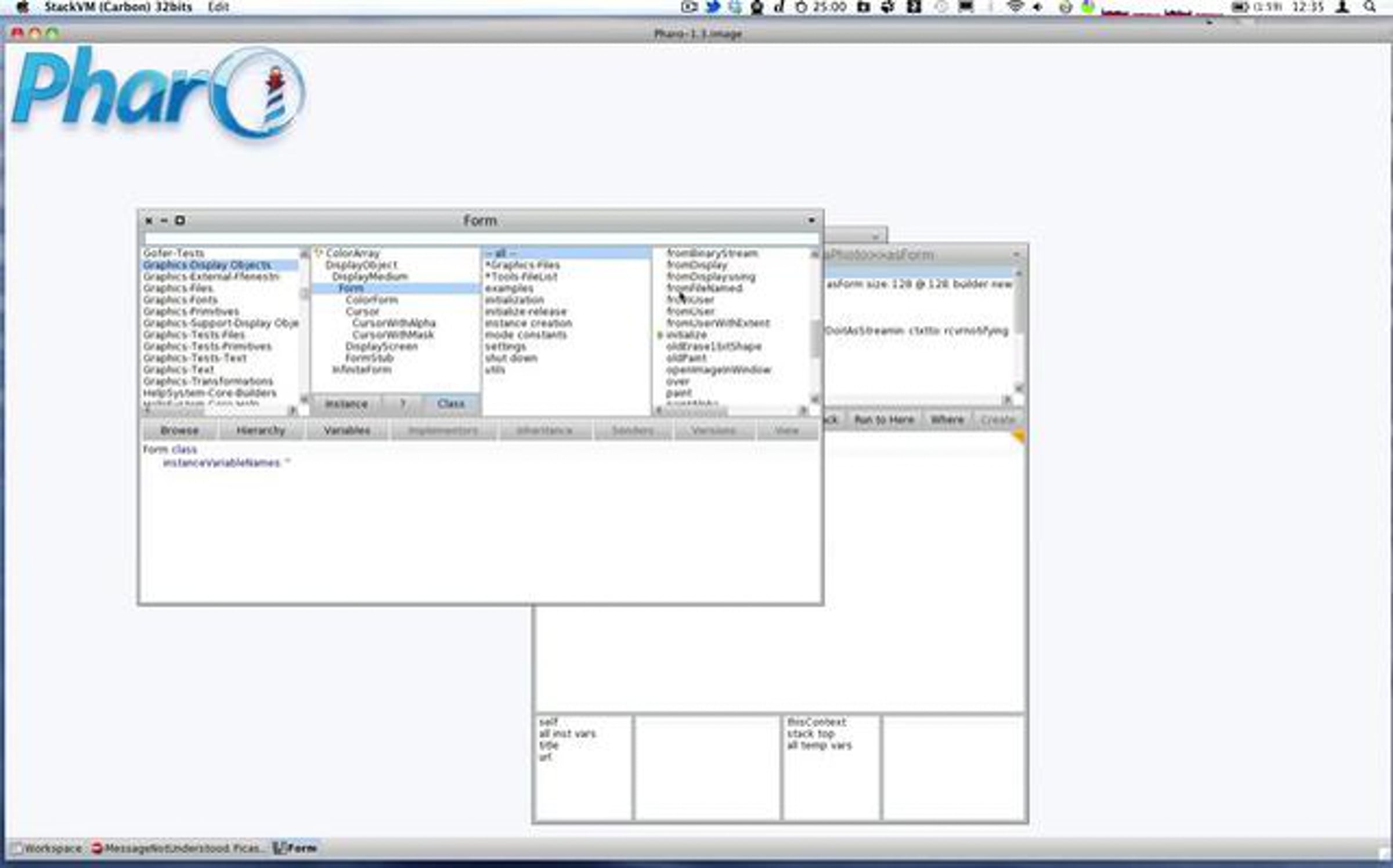This screenshot has width=1393, height=868.
Task: Switch to Instance side methods
Action: coord(346,404)
